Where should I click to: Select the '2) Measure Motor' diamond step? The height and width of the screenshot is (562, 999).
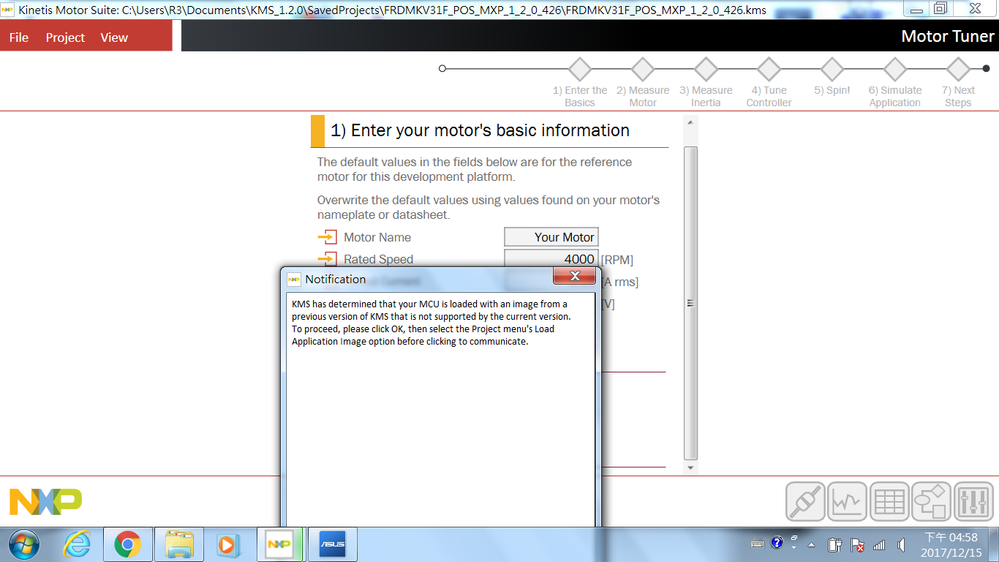point(643,69)
